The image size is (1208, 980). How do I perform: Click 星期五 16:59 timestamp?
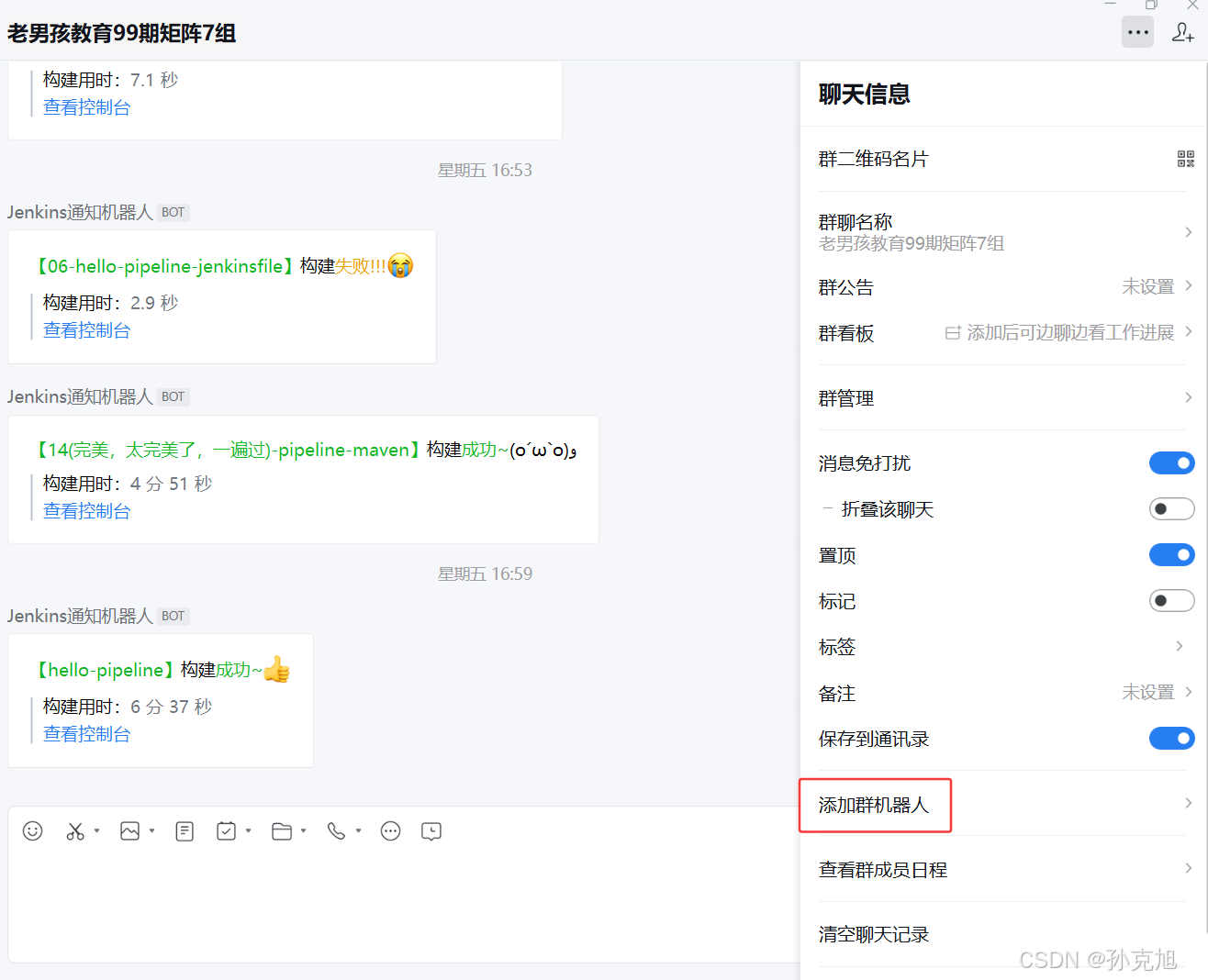485,574
